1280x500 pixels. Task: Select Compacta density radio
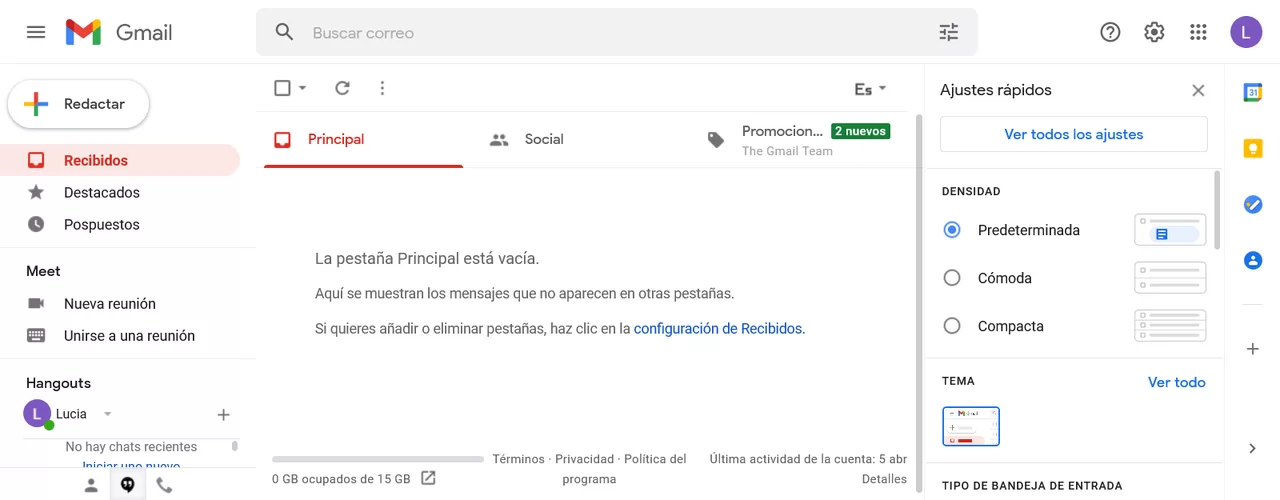pos(952,326)
